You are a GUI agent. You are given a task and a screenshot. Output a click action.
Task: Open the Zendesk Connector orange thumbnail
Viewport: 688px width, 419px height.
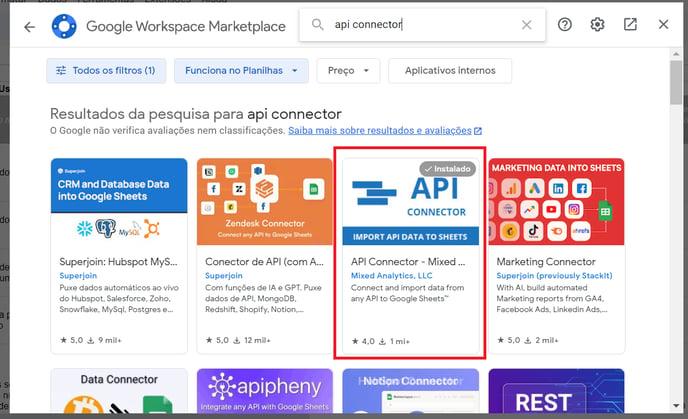click(x=265, y=201)
